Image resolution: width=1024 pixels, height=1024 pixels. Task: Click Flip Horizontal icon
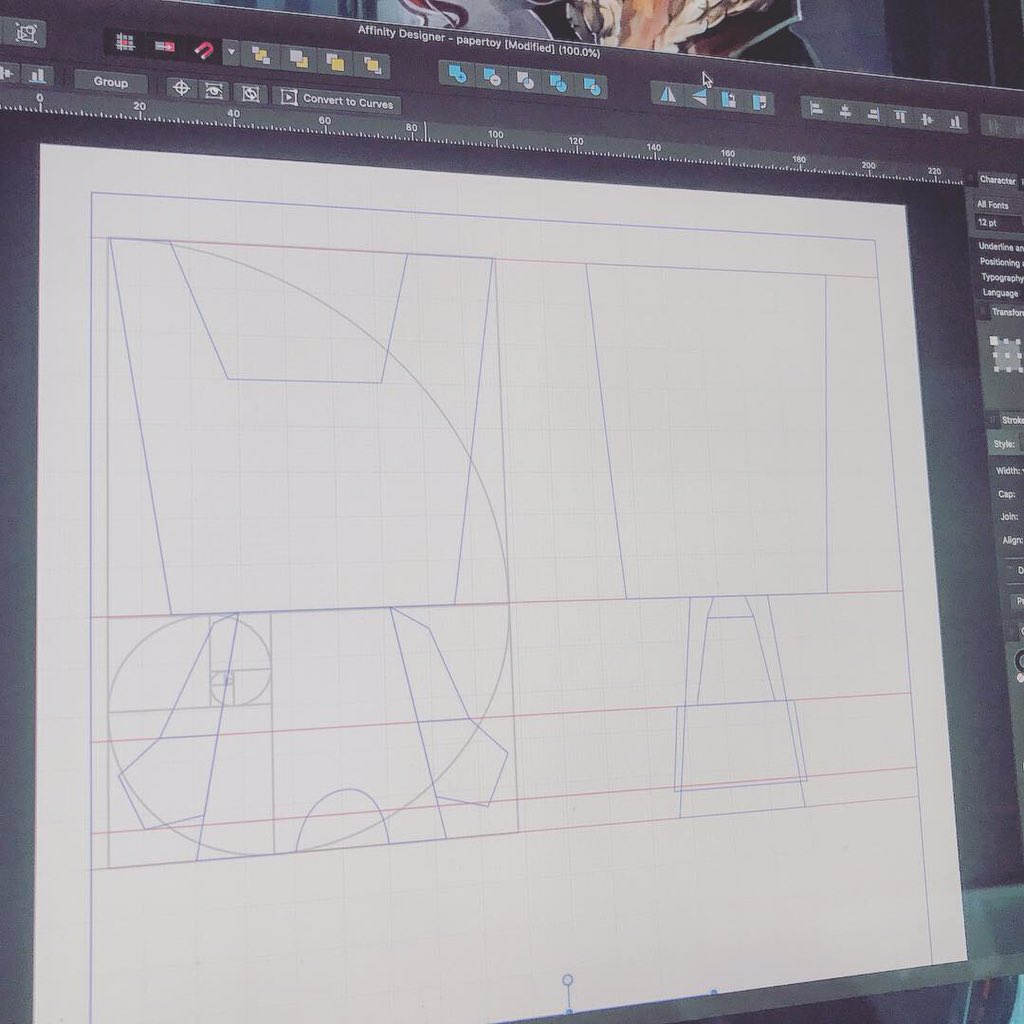pos(667,95)
